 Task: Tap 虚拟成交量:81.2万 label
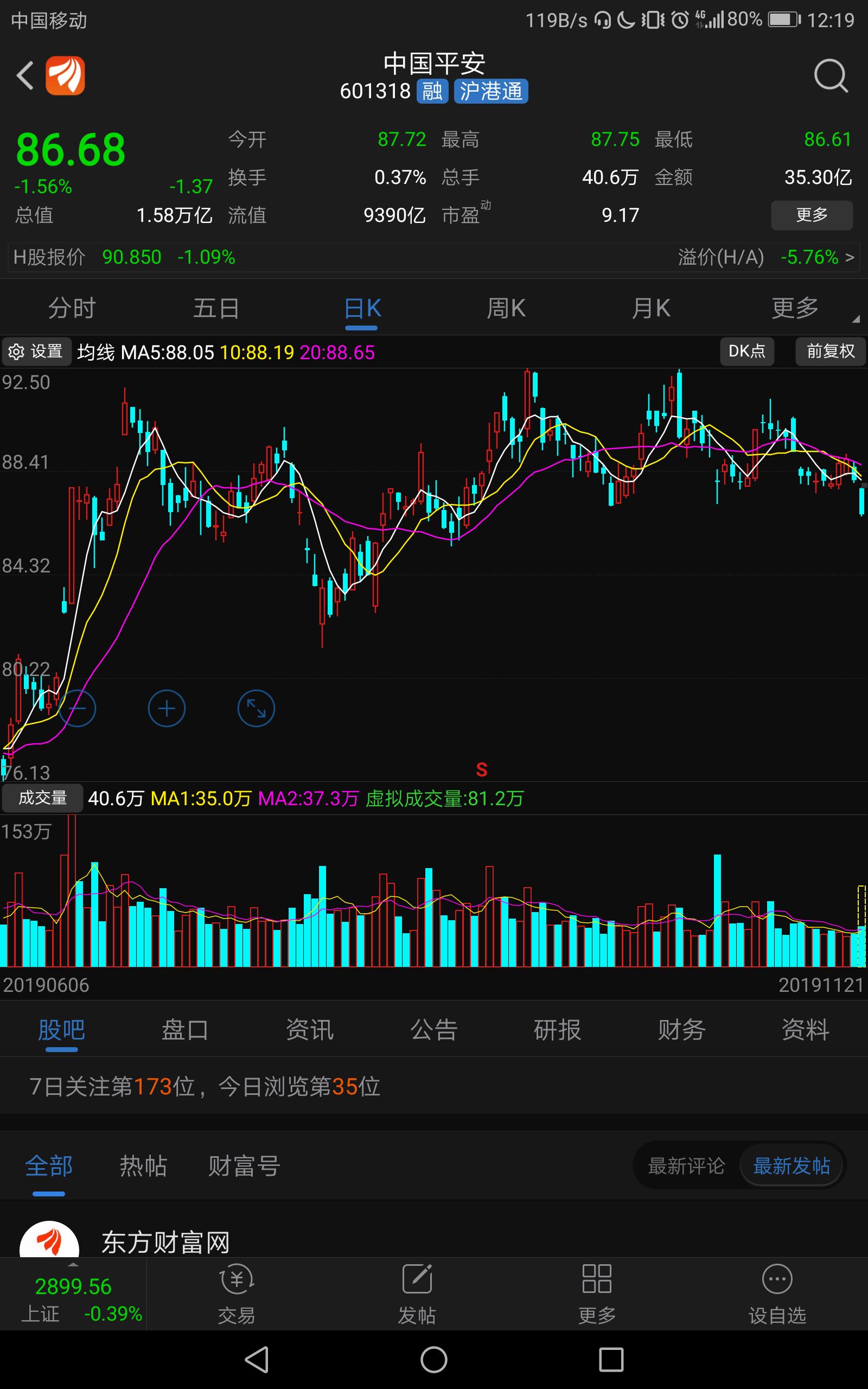point(444,798)
